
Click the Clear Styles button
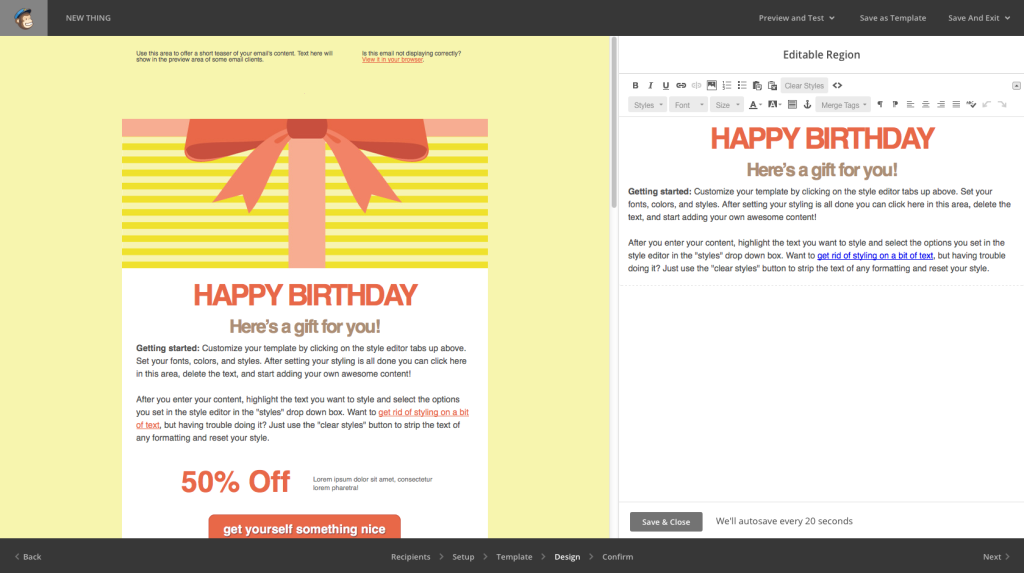click(x=804, y=86)
